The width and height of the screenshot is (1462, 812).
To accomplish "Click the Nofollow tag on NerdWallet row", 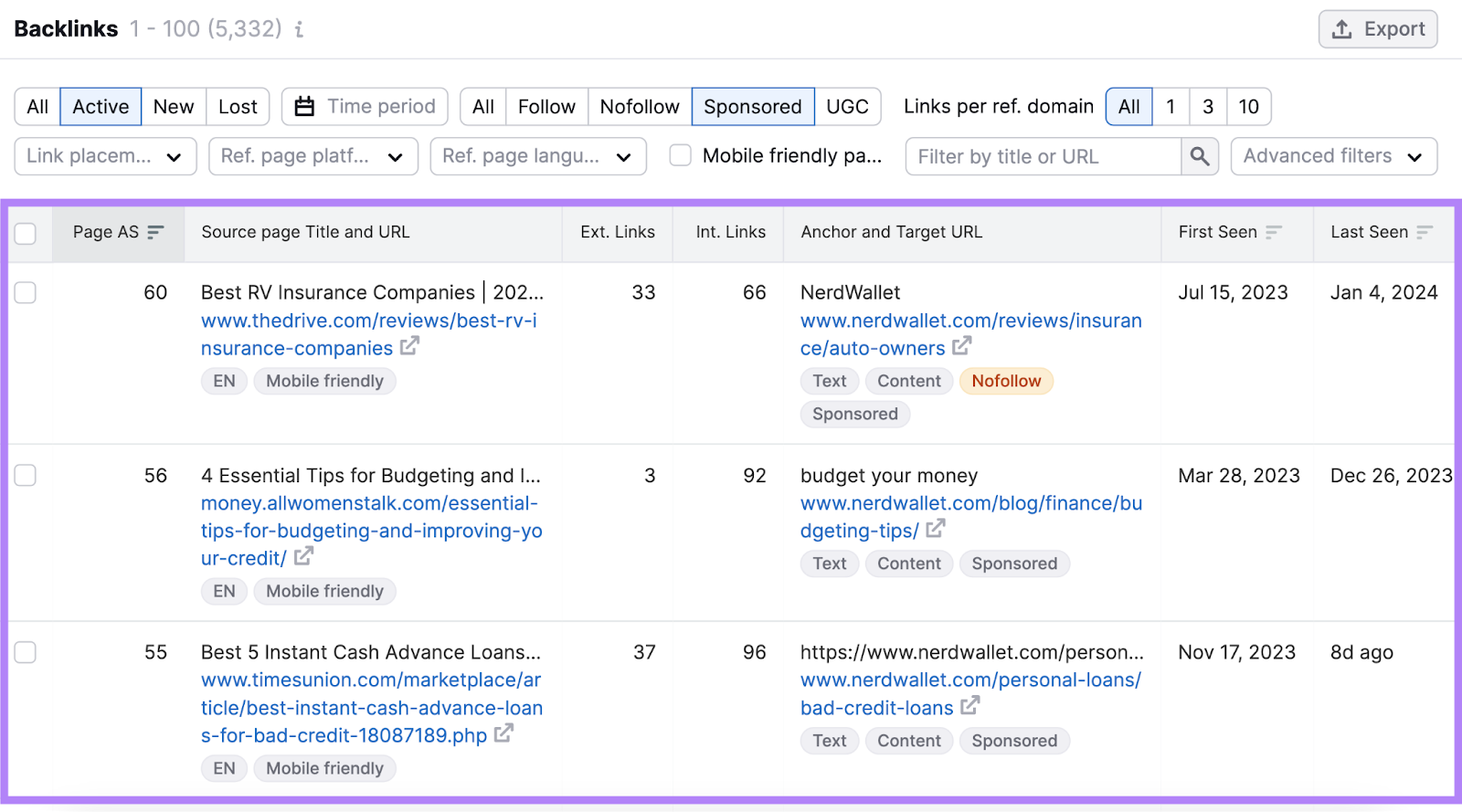I will 1006,381.
